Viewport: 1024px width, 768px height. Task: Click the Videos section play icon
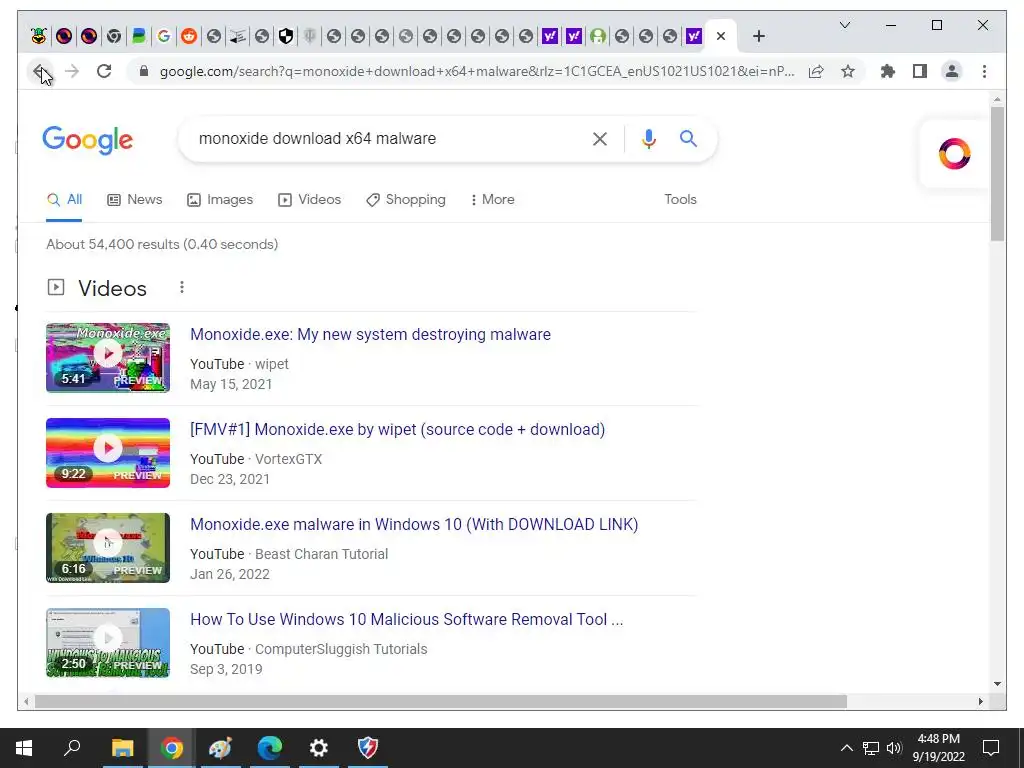(x=56, y=287)
